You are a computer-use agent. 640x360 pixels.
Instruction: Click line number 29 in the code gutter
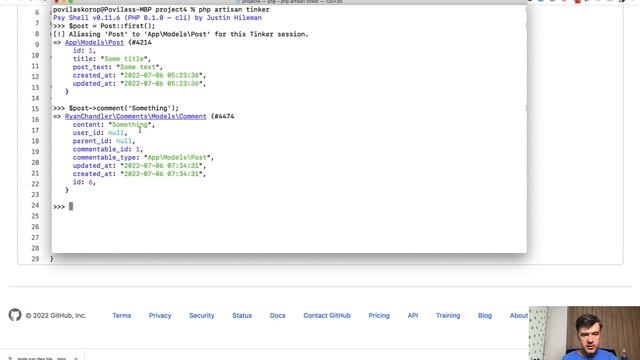[35, 259]
